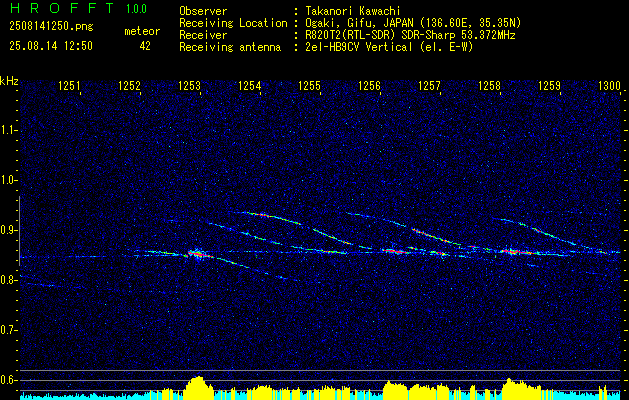
Task: Click the 1256 time axis marker
Action: [369, 86]
